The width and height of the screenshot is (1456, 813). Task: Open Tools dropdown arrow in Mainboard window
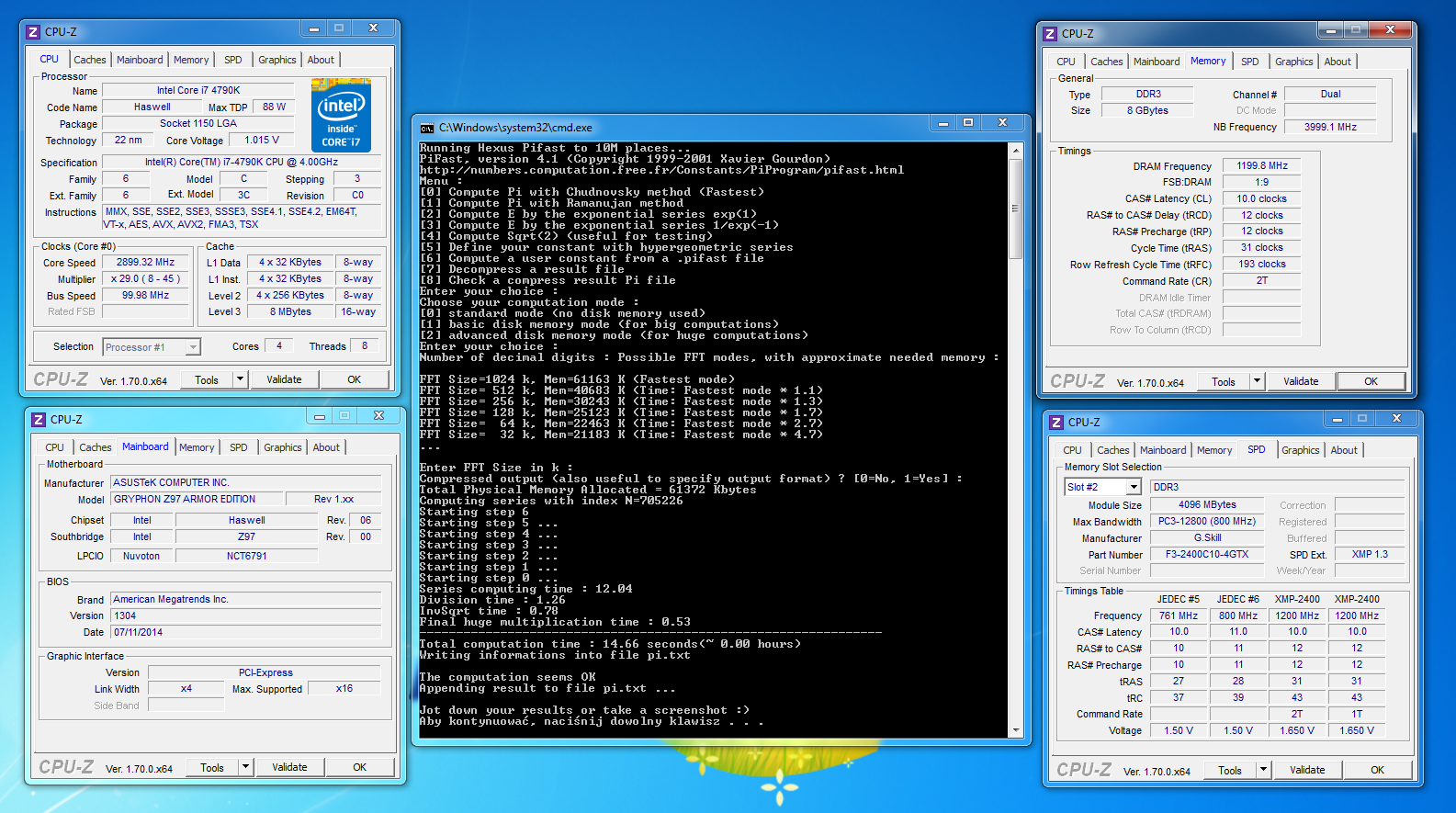pyautogui.click(x=246, y=767)
